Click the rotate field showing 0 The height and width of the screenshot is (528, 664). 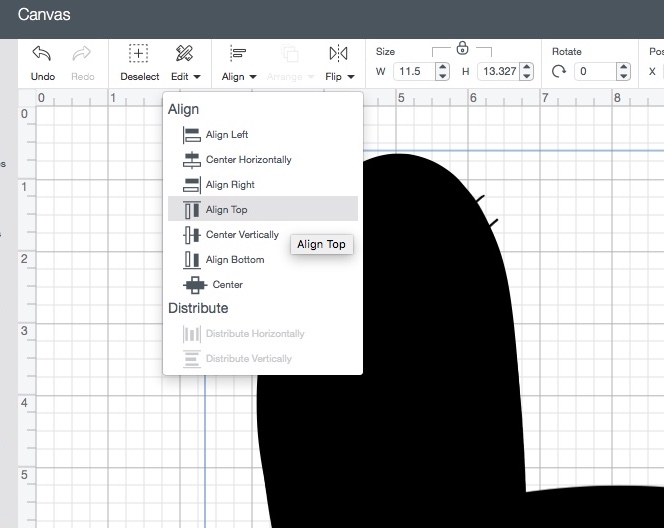tap(595, 71)
